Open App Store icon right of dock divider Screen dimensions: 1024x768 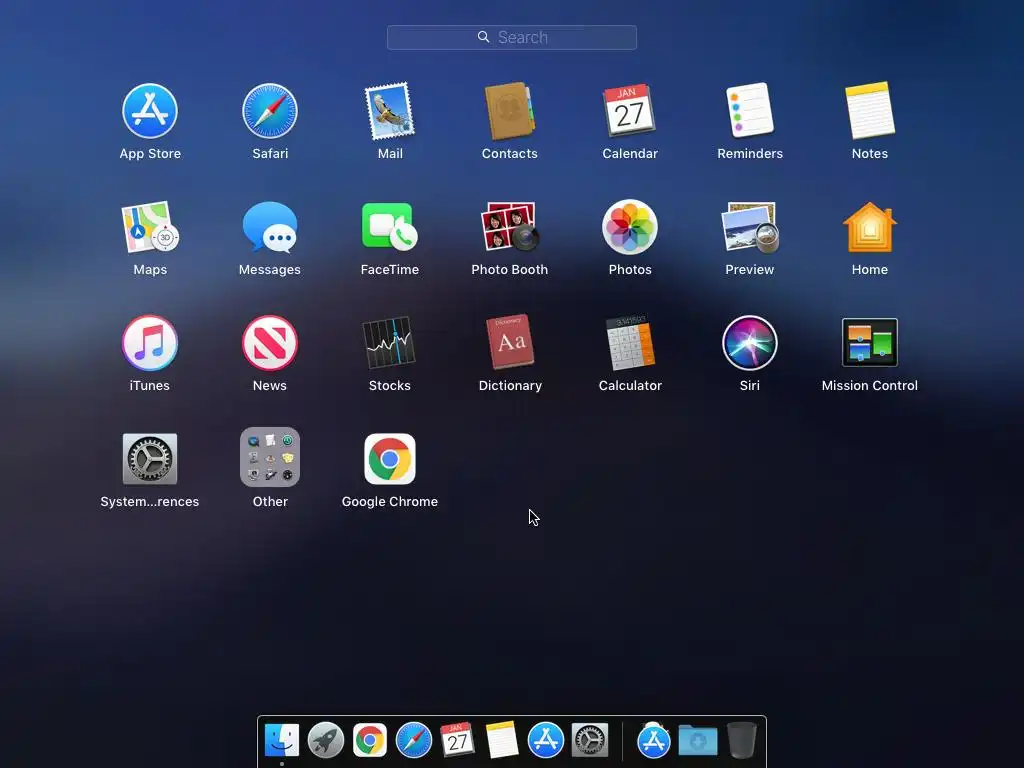click(x=654, y=741)
